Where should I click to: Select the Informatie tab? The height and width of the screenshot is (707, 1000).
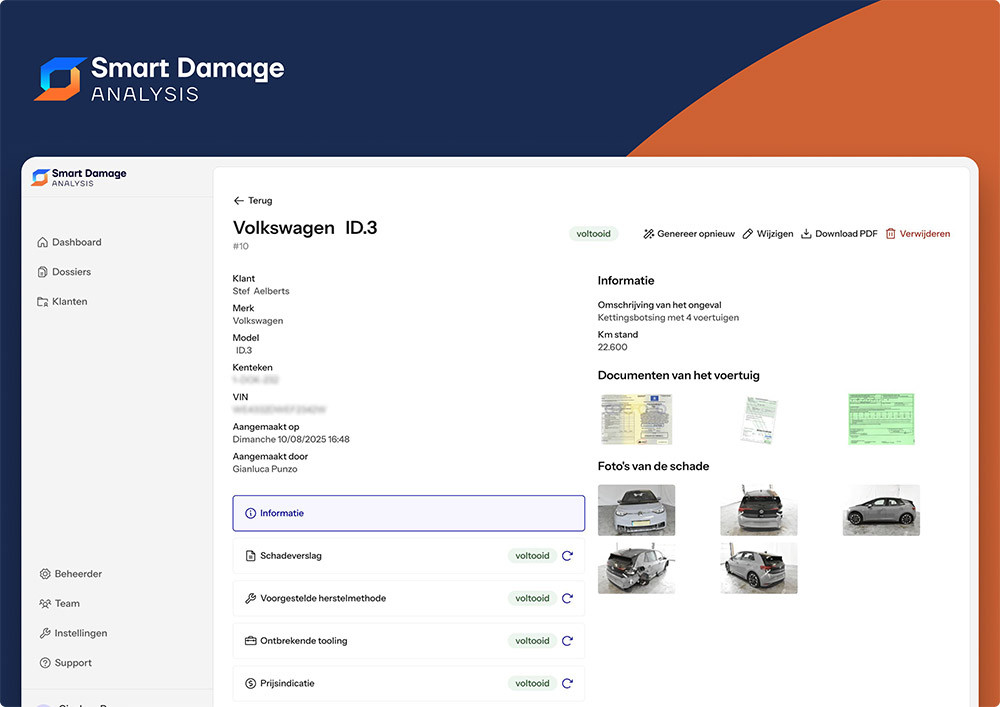[408, 513]
